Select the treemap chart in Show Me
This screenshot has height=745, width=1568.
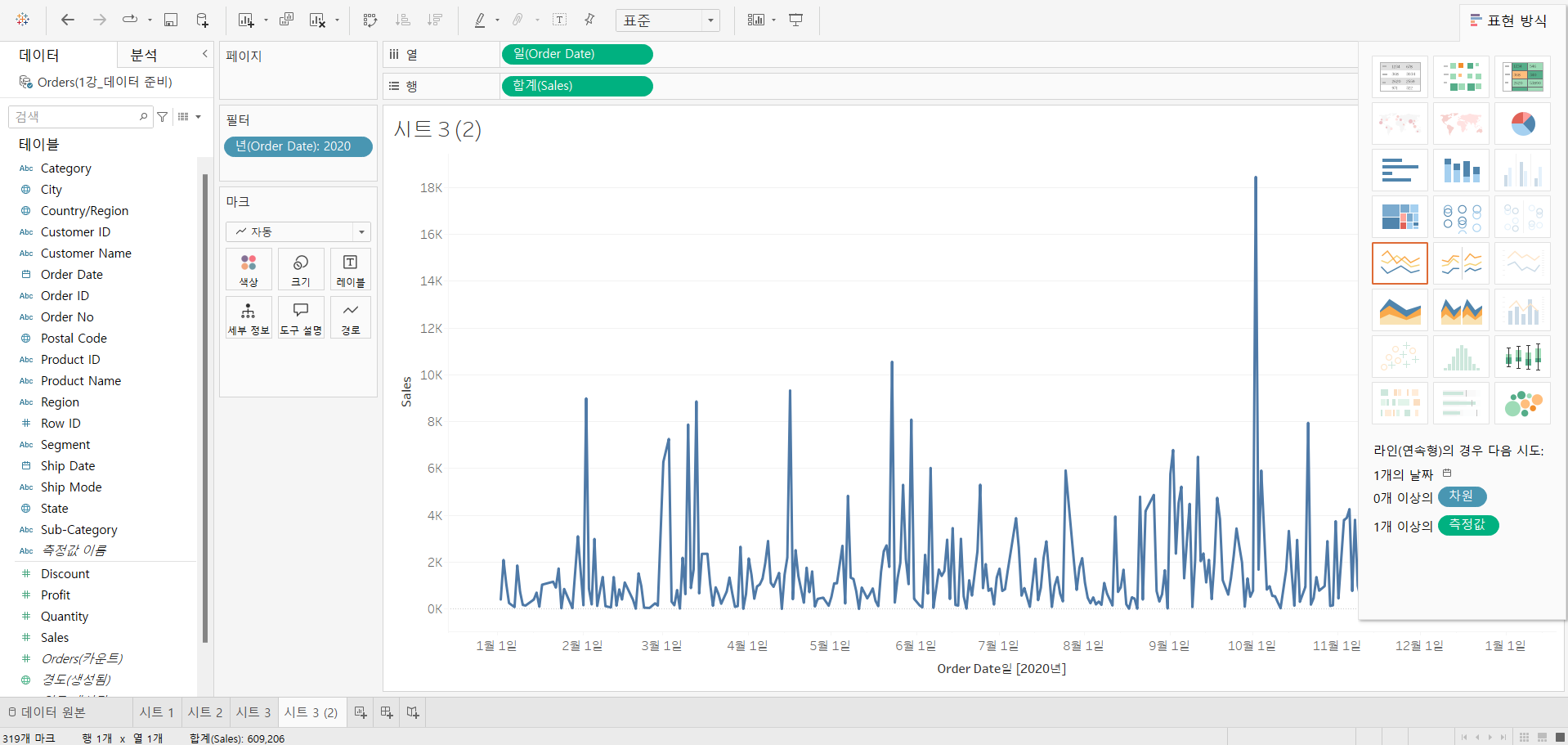[x=1400, y=217]
